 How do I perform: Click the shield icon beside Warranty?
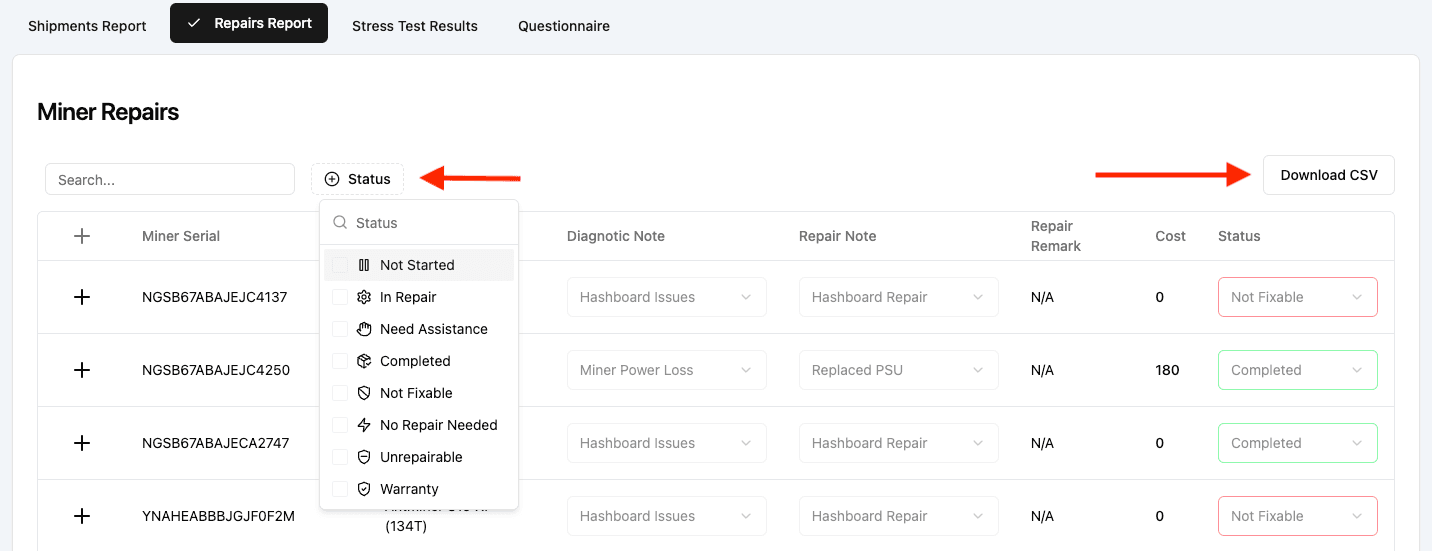(364, 489)
